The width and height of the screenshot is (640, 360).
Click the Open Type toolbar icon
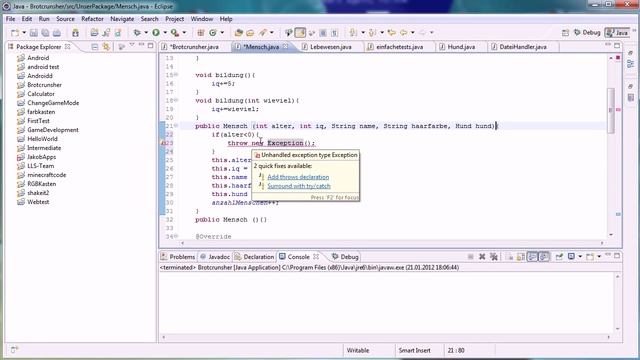239,33
